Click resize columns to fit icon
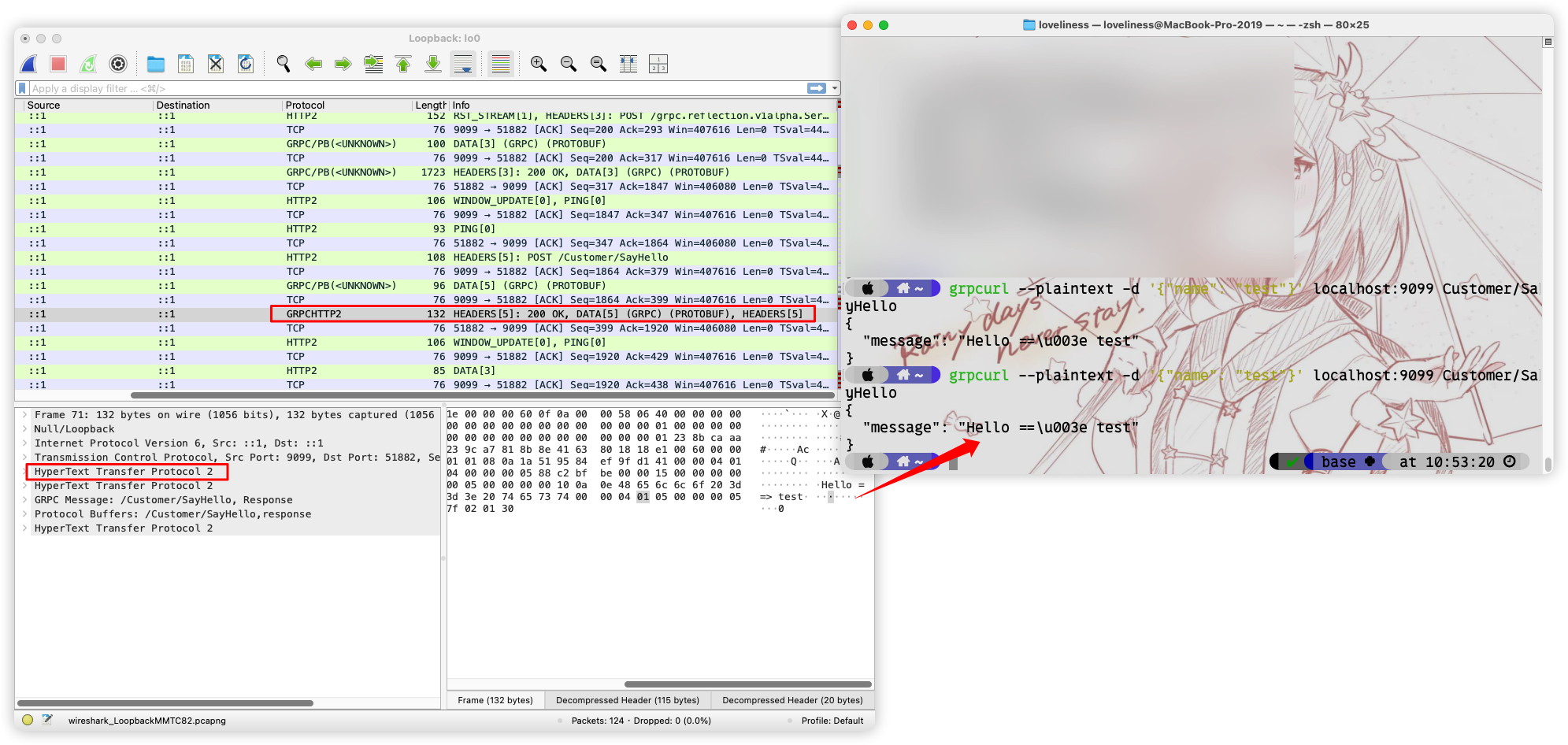The height and width of the screenshot is (745, 1568). tap(628, 65)
